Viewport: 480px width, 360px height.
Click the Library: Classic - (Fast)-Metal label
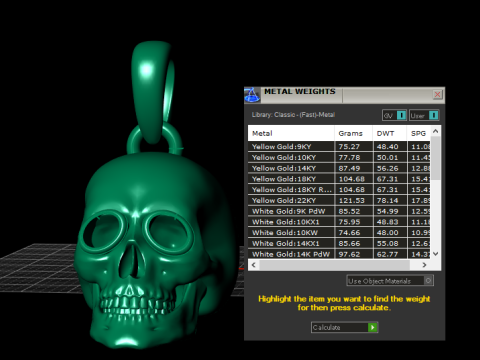[x=293, y=115]
